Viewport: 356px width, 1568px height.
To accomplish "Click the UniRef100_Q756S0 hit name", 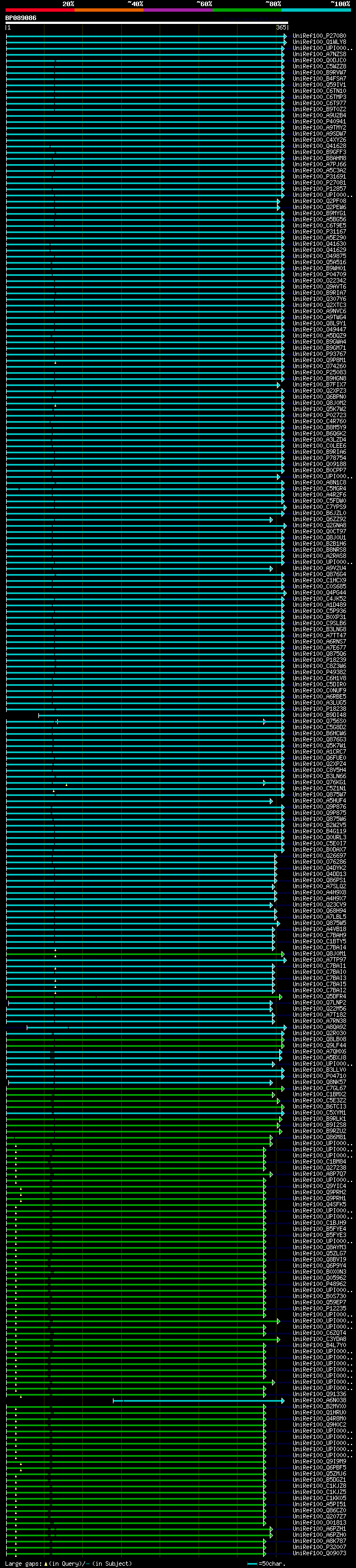I will 319,721.
